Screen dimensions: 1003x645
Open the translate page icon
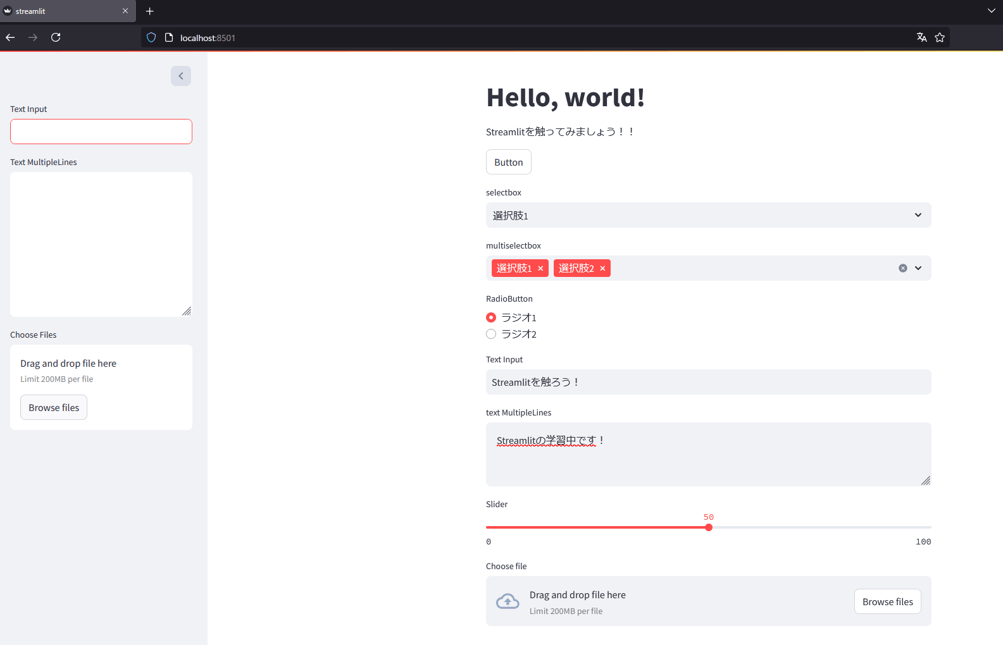pyautogui.click(x=922, y=38)
